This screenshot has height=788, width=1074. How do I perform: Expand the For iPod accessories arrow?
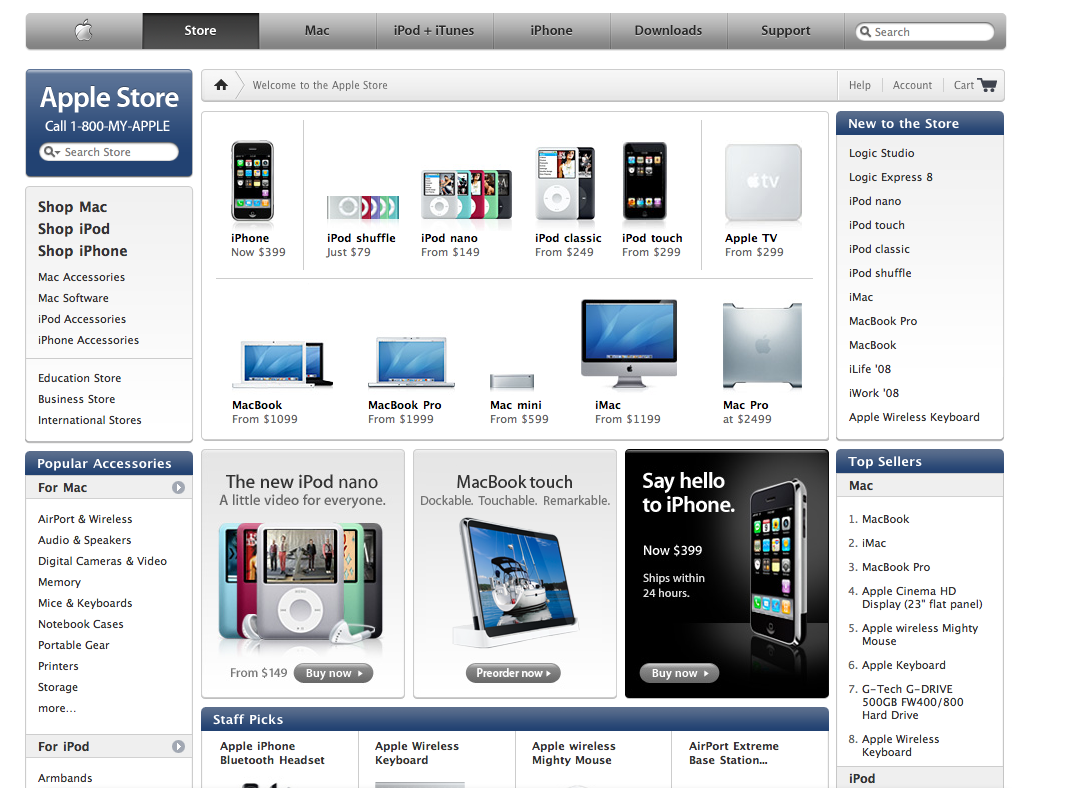click(x=178, y=746)
